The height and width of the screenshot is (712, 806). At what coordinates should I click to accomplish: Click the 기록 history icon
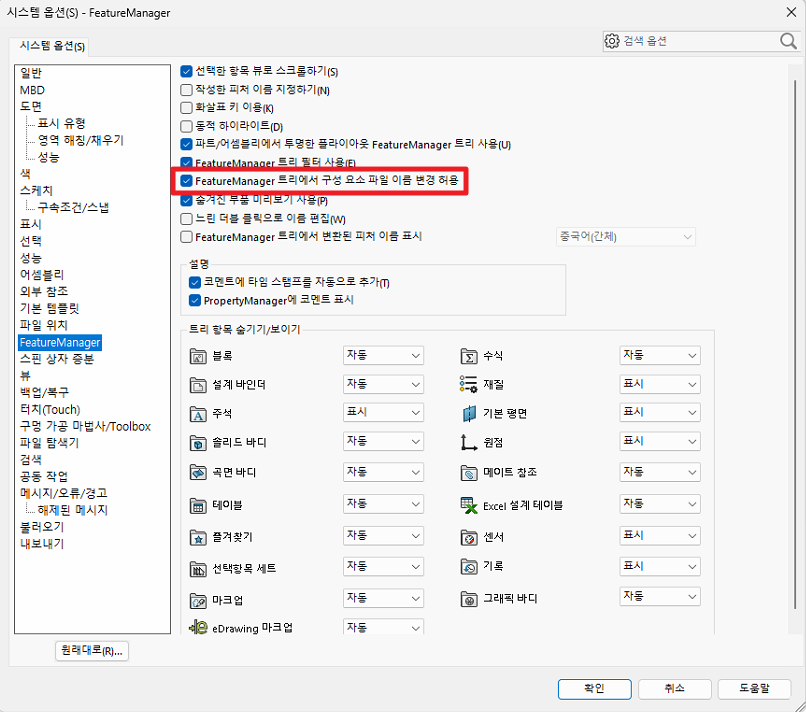tap(469, 566)
